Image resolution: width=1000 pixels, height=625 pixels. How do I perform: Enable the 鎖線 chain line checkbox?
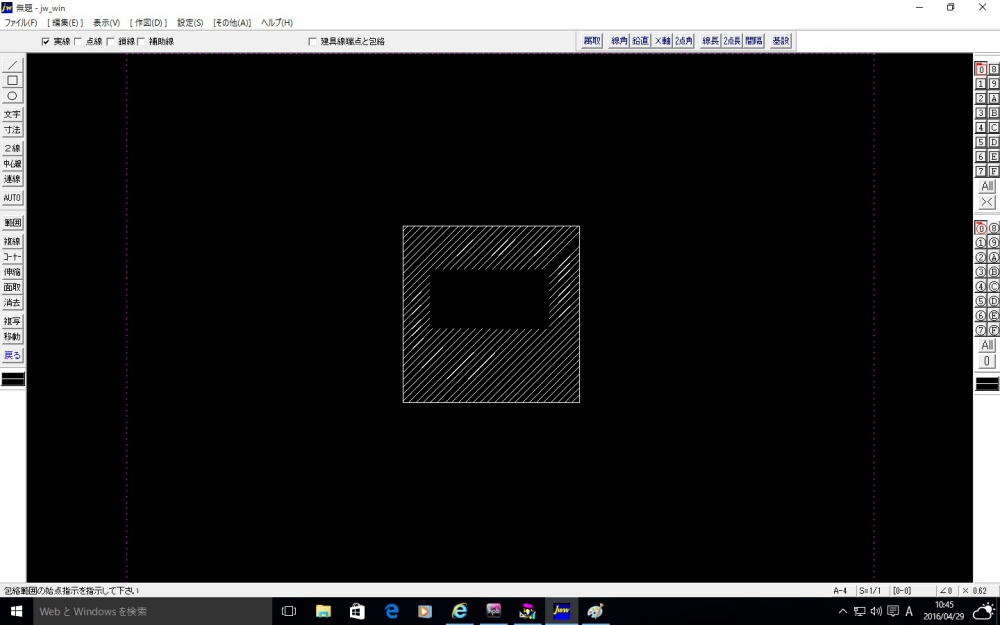pyautogui.click(x=110, y=41)
